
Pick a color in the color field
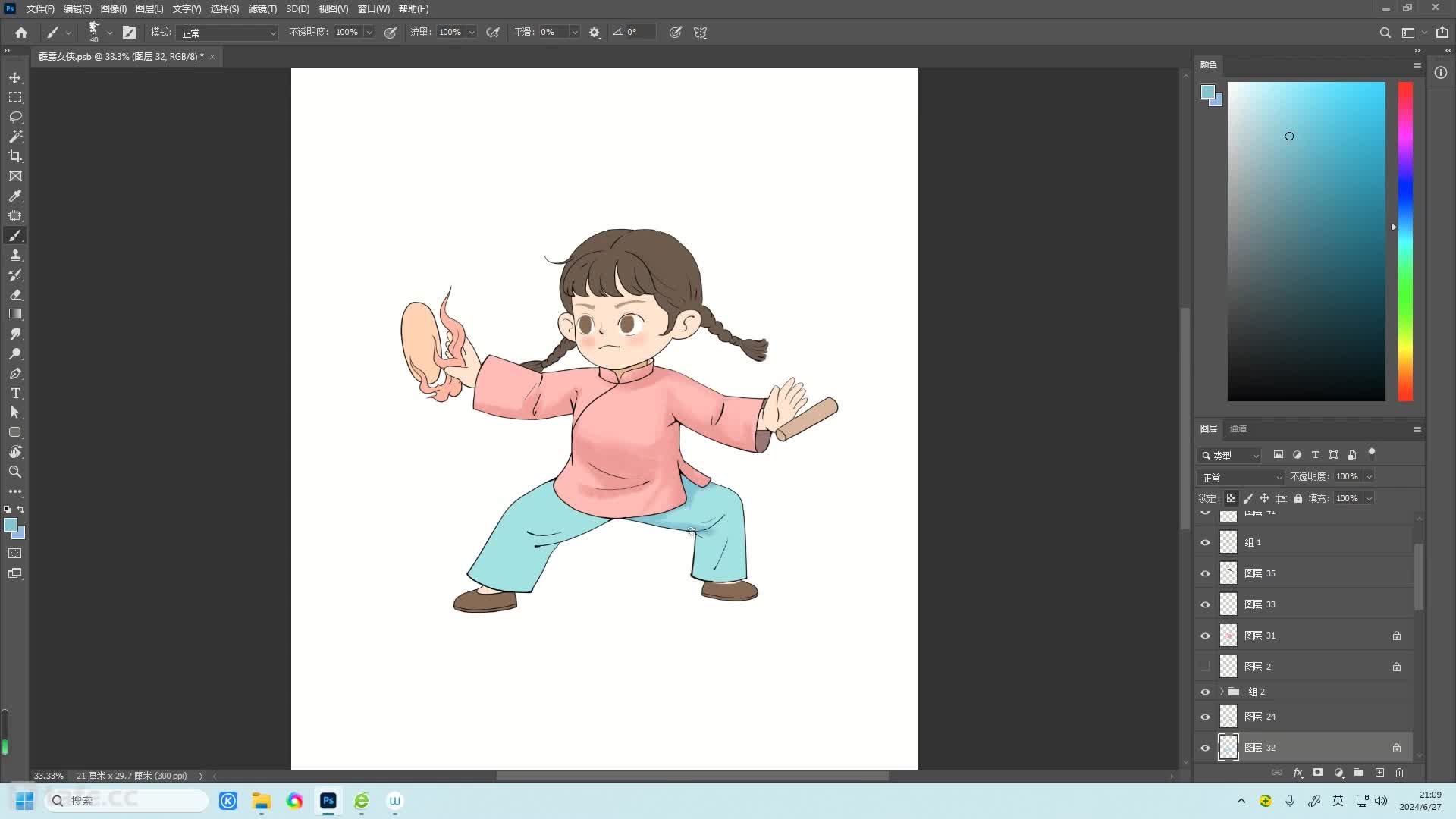coord(1306,241)
